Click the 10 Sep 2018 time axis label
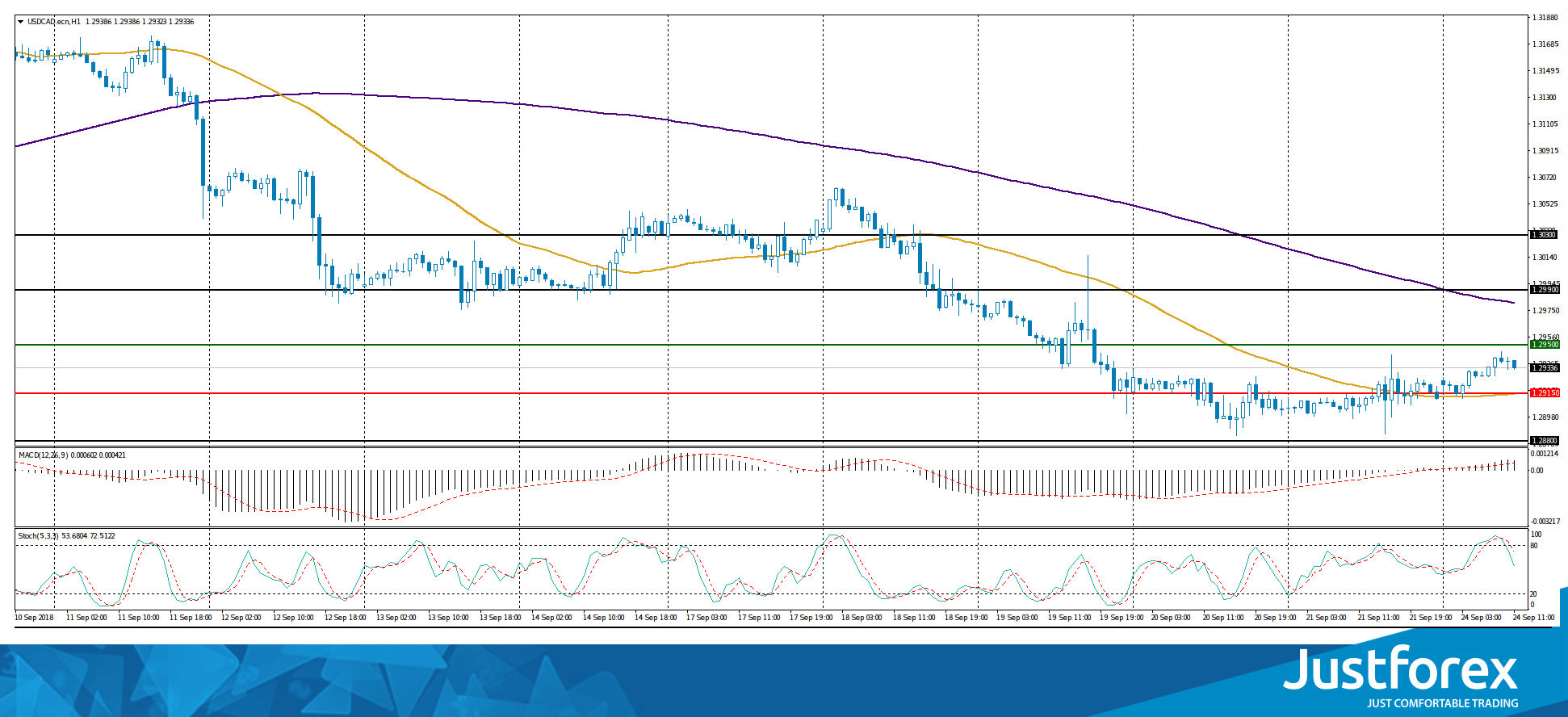 click(34, 618)
